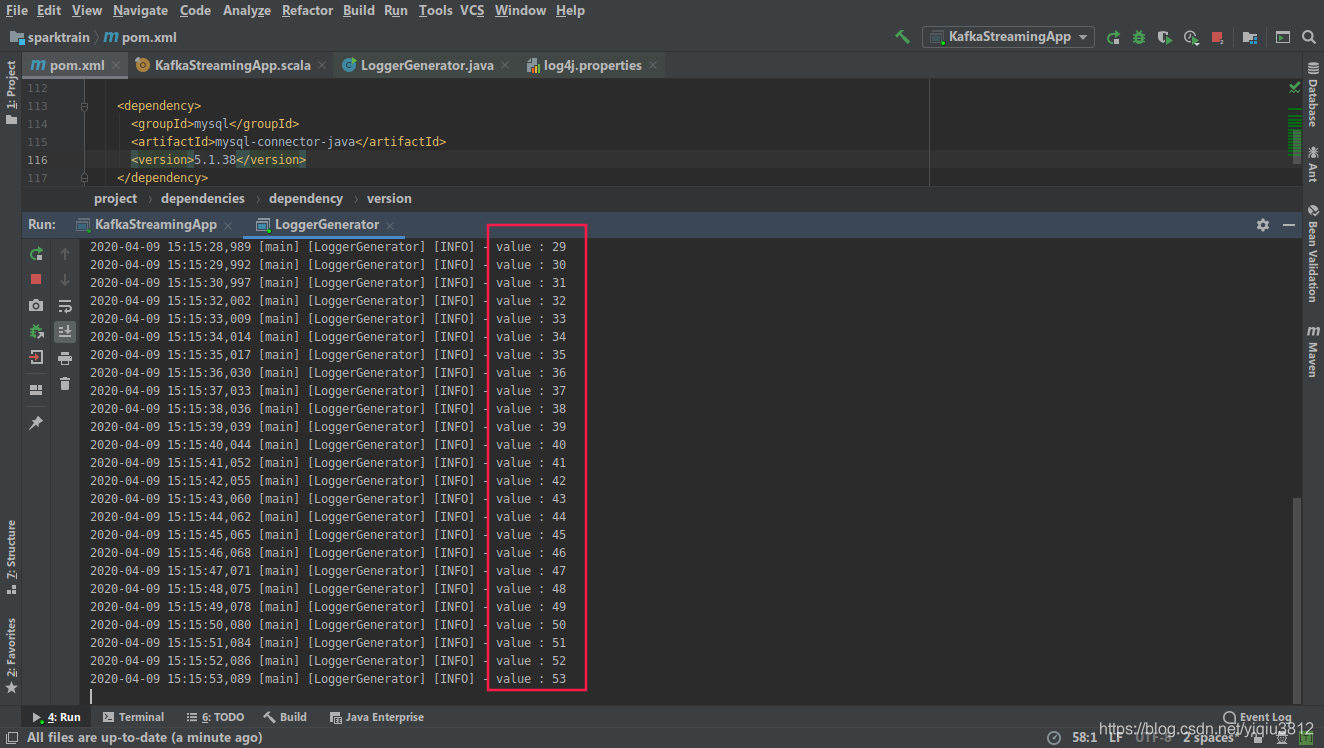Click the Run Anything icon
Viewport: 1324px width, 748px height.
click(1283, 37)
